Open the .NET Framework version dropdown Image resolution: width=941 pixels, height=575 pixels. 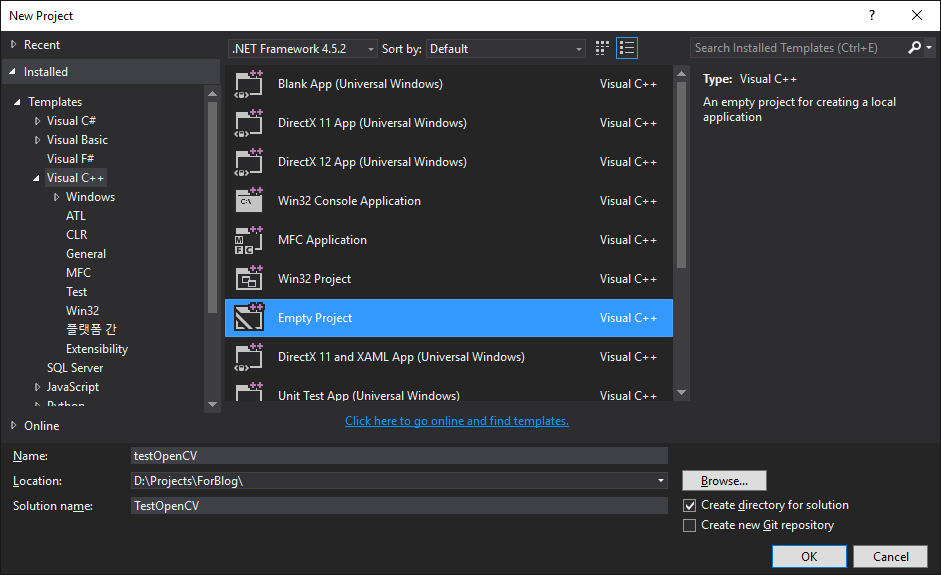point(302,49)
